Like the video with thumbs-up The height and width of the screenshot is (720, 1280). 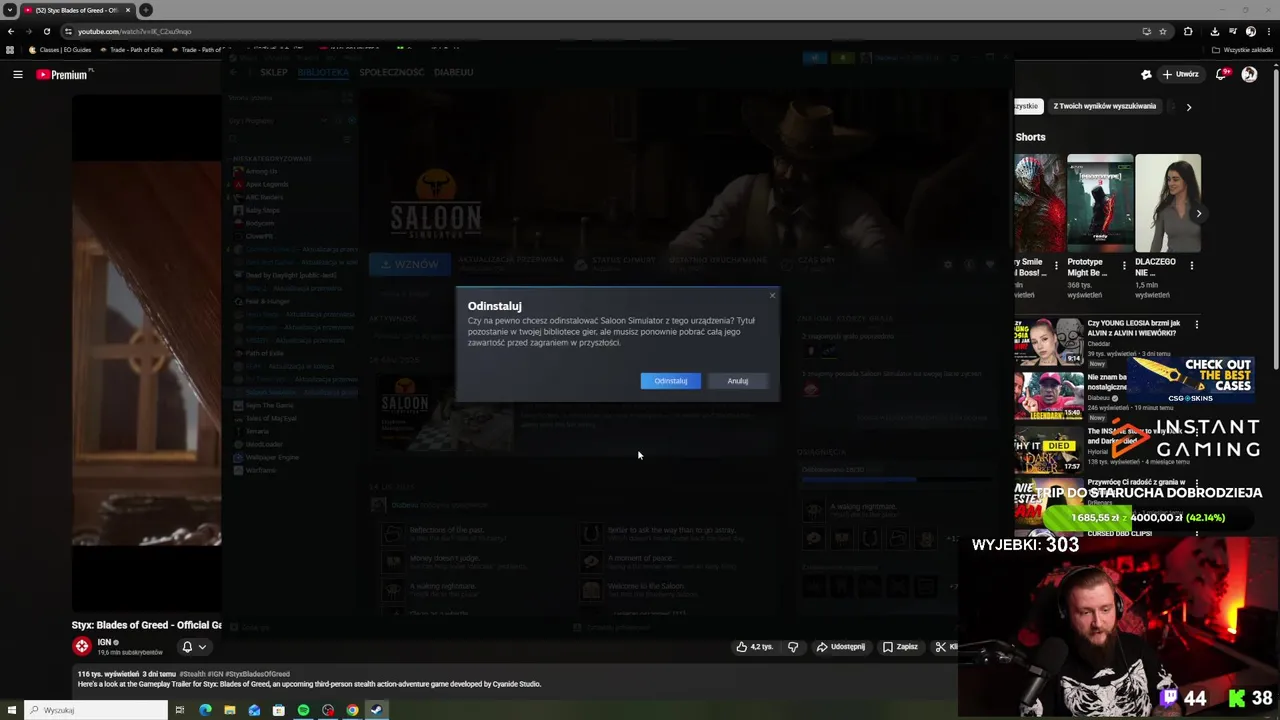point(755,647)
